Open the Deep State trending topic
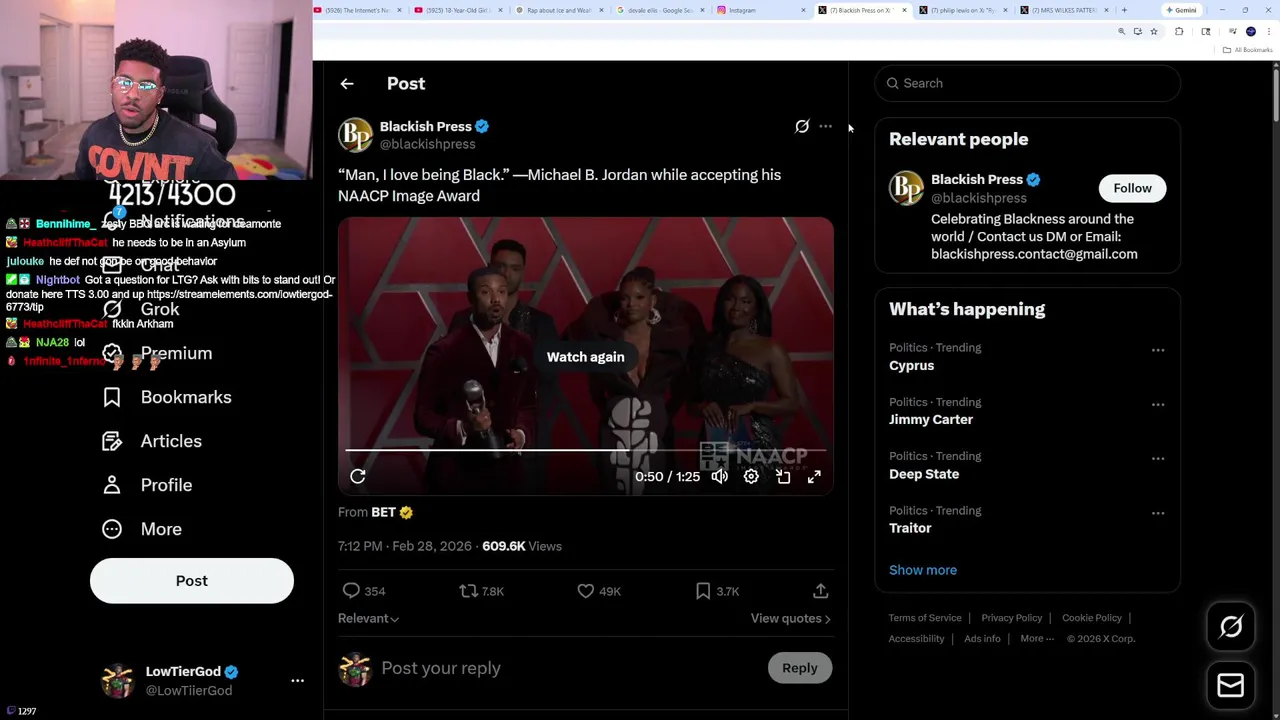Screen dimensions: 1280x720 [x=923, y=474]
